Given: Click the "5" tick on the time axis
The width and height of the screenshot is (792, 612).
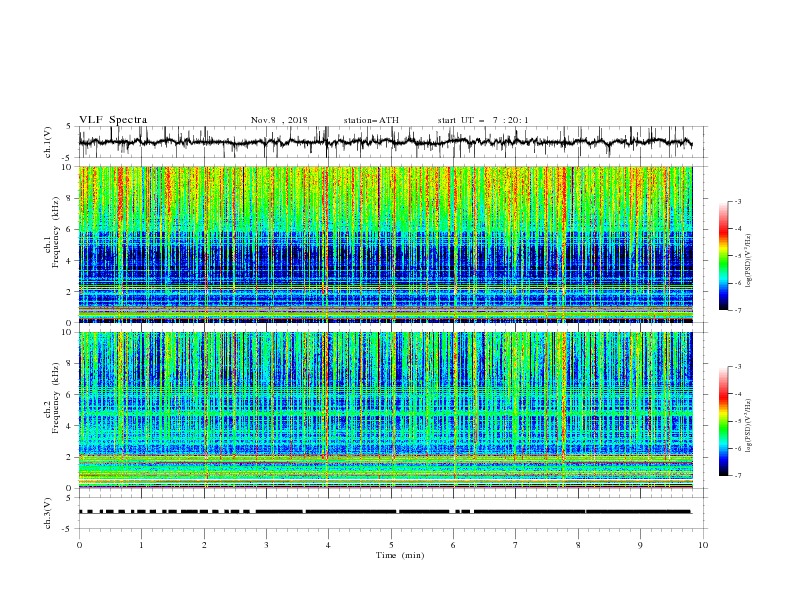Looking at the screenshot, I should coord(391,545).
